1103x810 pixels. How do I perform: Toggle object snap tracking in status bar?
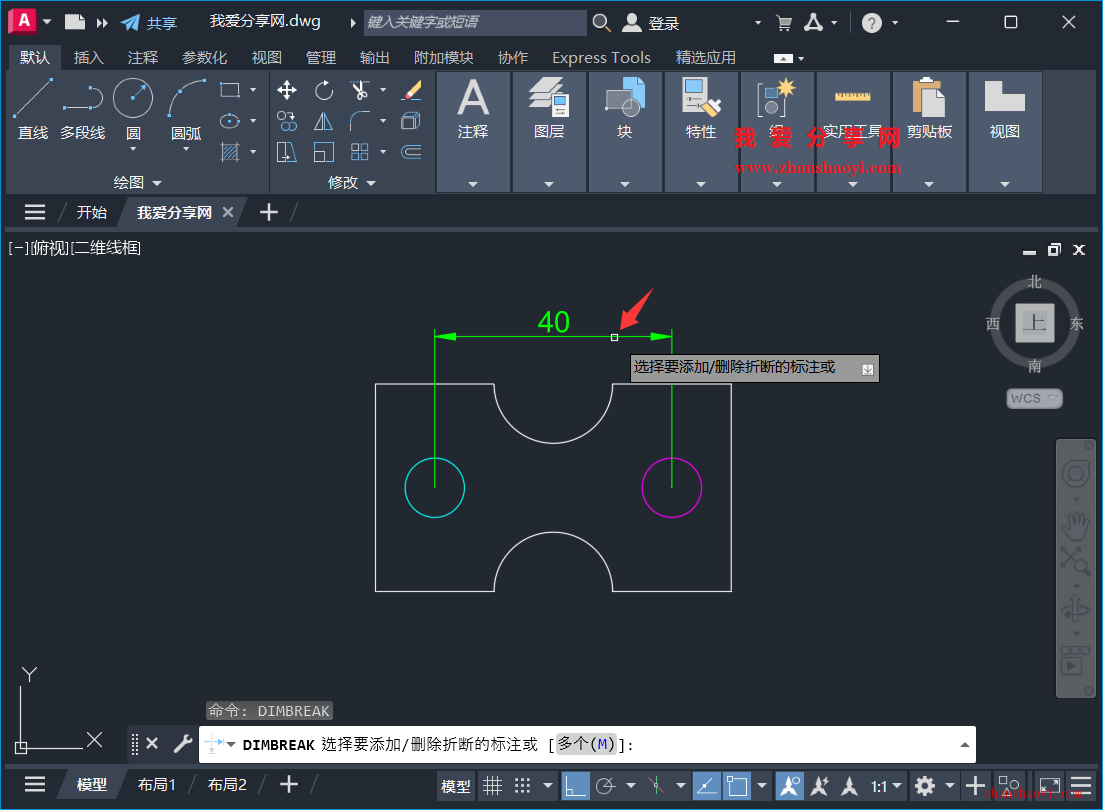pos(706,785)
